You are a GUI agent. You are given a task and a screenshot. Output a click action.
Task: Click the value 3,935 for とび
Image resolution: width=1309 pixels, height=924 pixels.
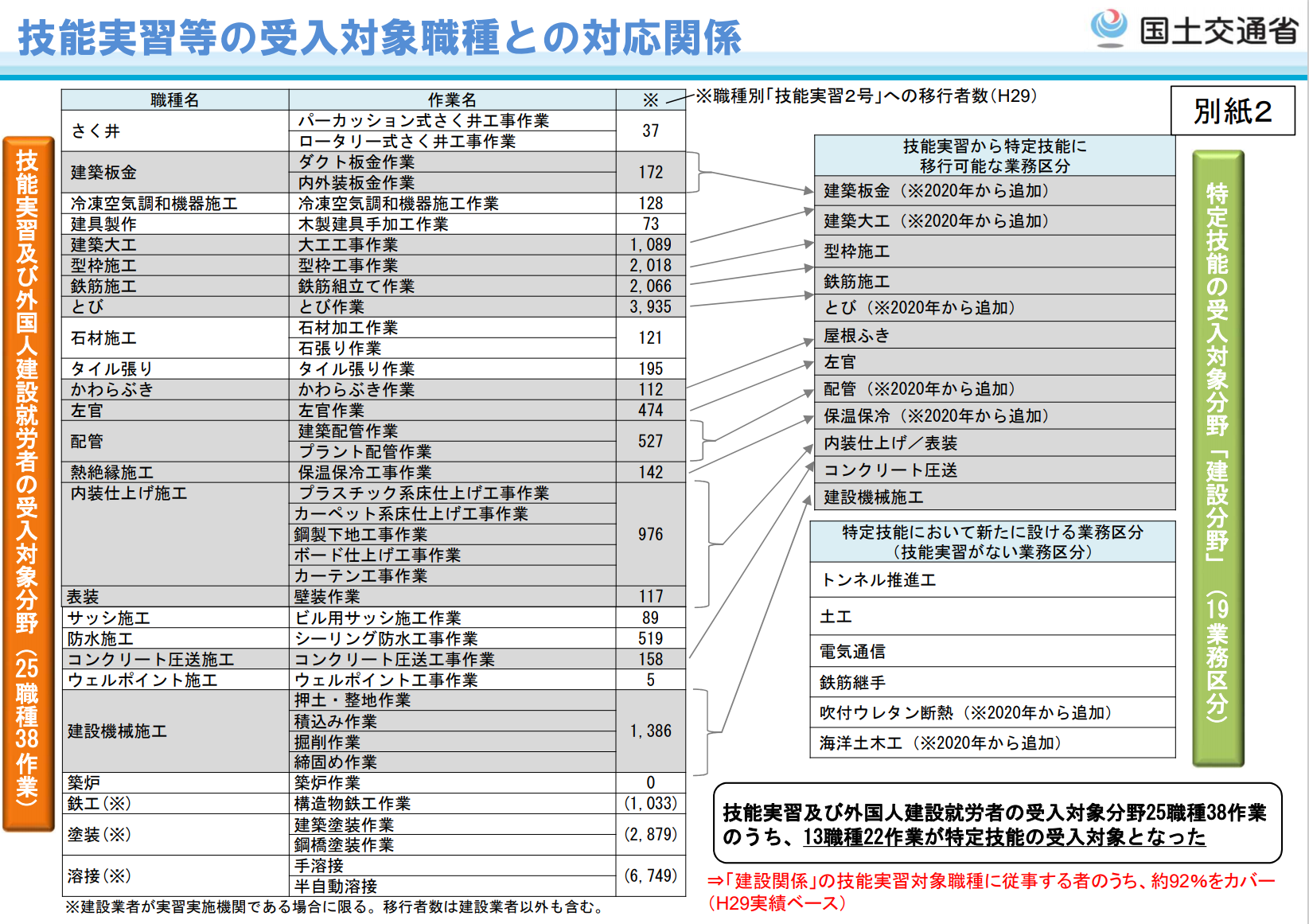coord(650,306)
